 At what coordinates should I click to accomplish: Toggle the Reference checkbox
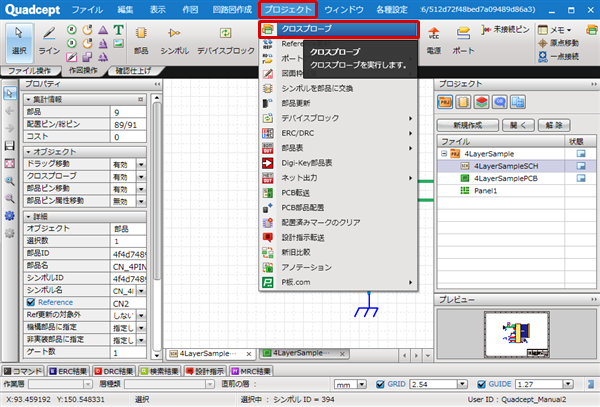[31, 302]
